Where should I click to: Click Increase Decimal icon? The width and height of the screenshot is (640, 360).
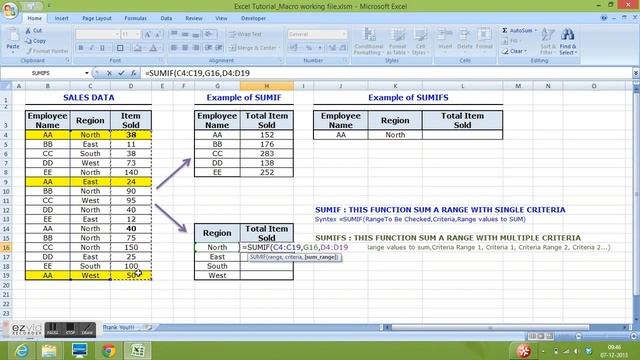[332, 48]
